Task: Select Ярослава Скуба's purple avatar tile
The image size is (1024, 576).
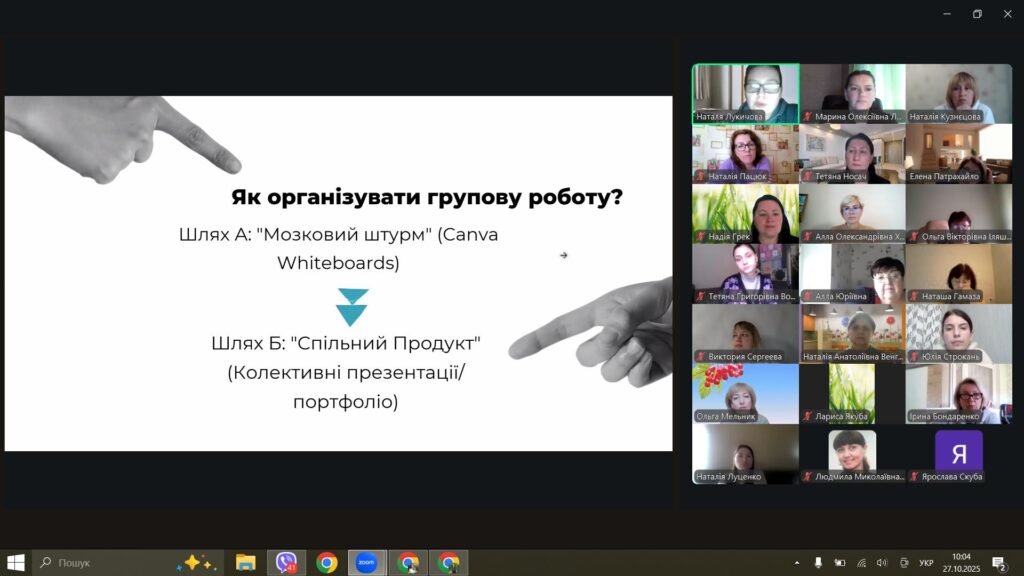Action: 959,453
